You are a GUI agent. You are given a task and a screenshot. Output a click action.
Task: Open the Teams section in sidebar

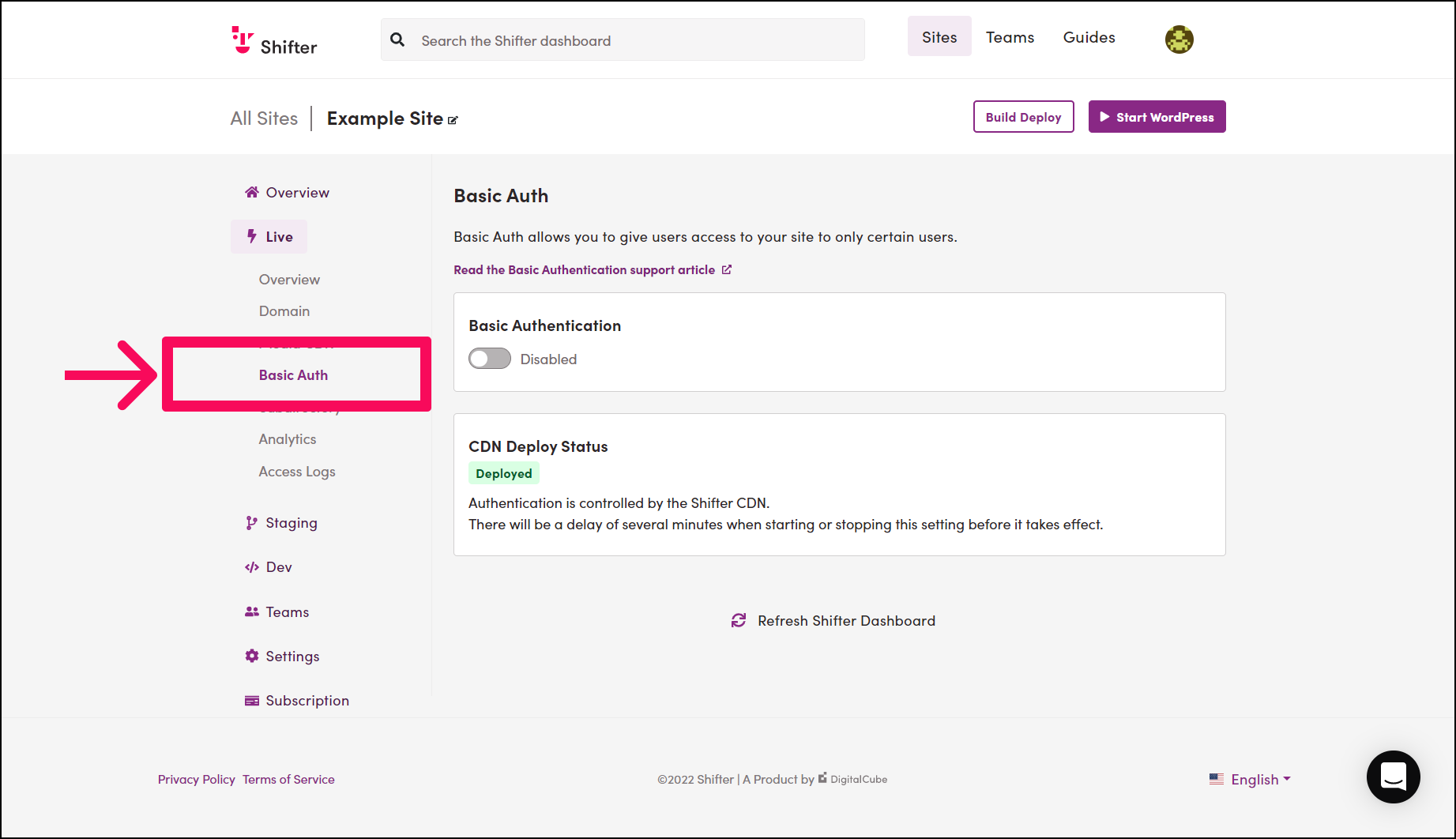(x=277, y=612)
